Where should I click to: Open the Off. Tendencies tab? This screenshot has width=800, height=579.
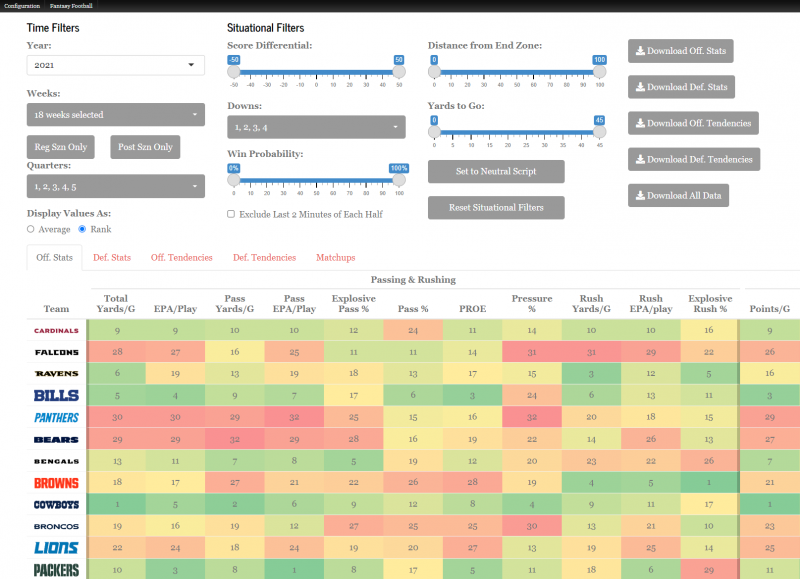(182, 258)
